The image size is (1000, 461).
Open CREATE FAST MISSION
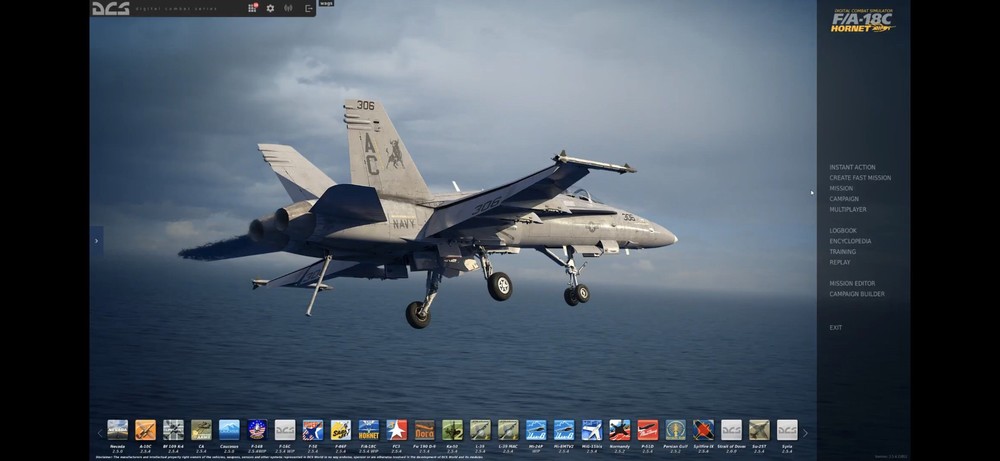click(x=860, y=178)
